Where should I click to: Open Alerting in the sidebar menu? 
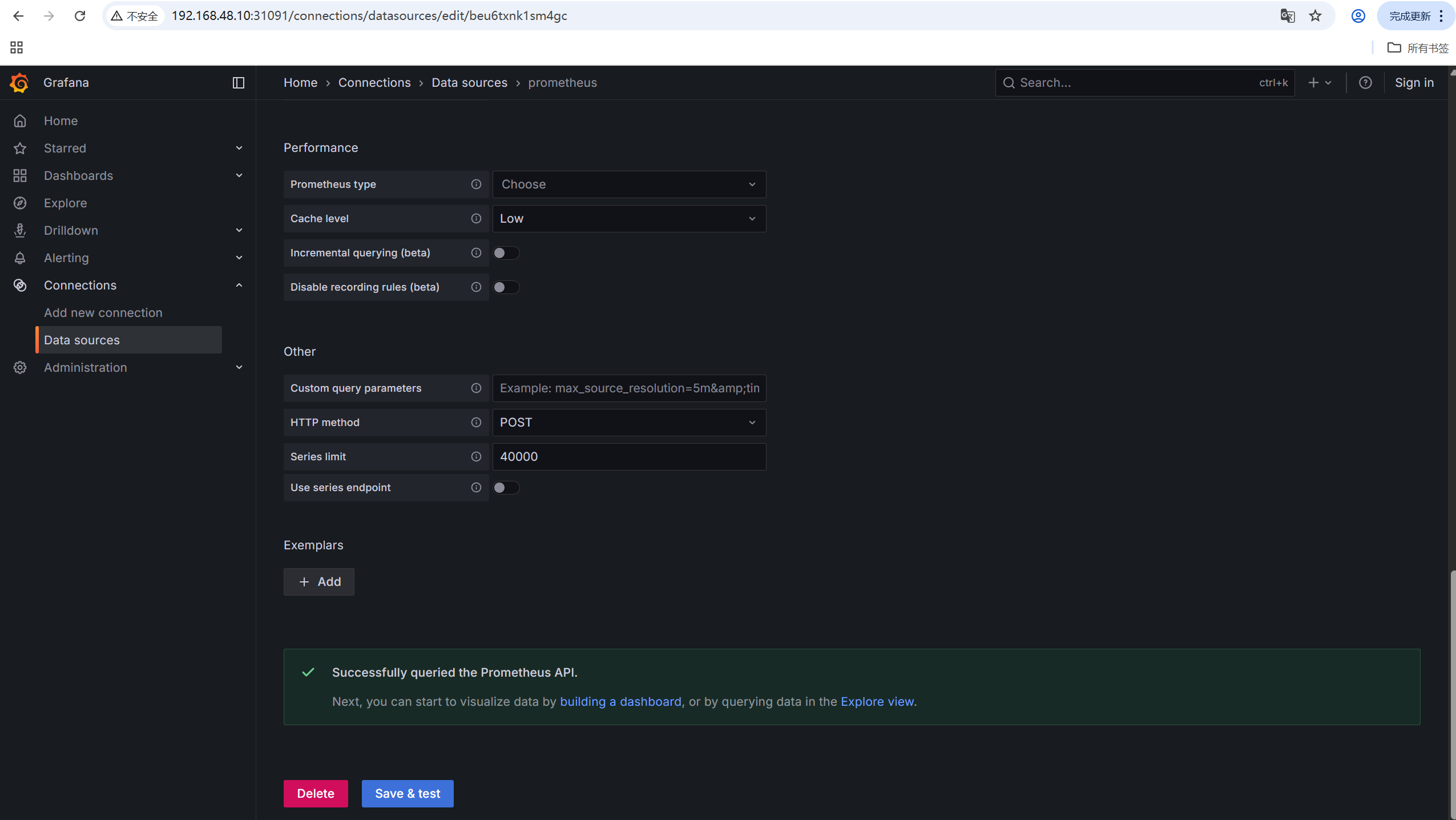(x=66, y=258)
